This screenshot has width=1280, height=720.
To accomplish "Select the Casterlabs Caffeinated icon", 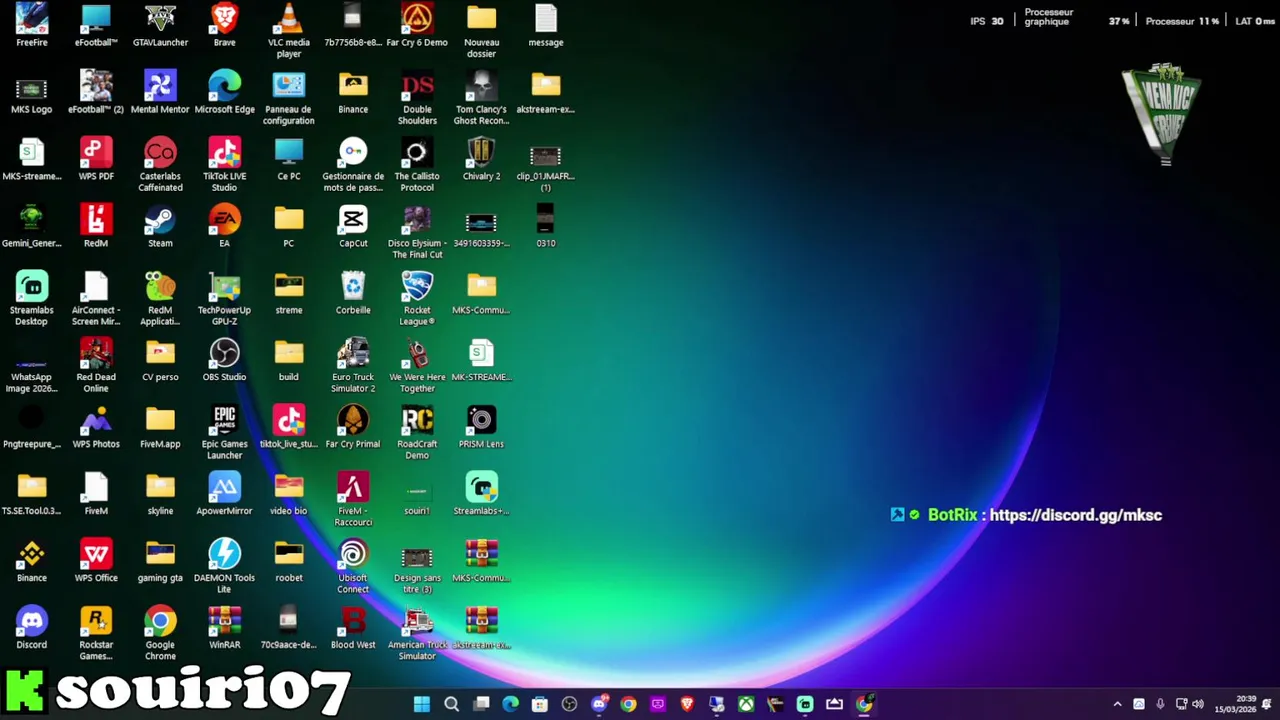I will coord(160,165).
